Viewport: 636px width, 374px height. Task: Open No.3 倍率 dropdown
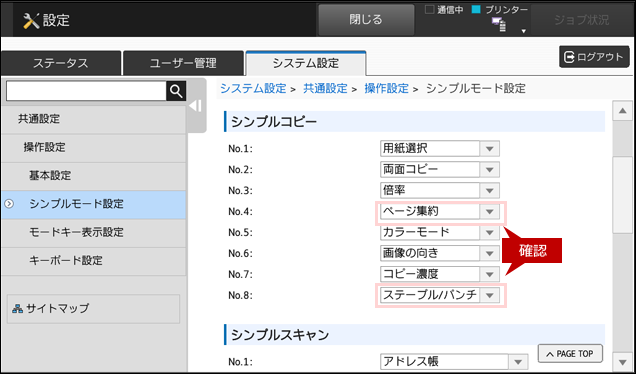pos(440,190)
